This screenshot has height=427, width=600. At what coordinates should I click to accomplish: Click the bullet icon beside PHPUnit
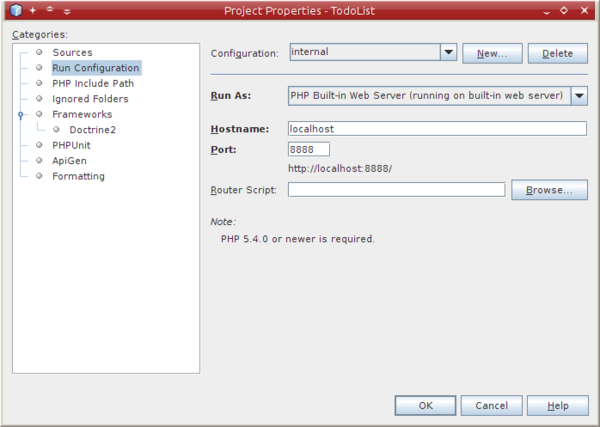(x=40, y=145)
